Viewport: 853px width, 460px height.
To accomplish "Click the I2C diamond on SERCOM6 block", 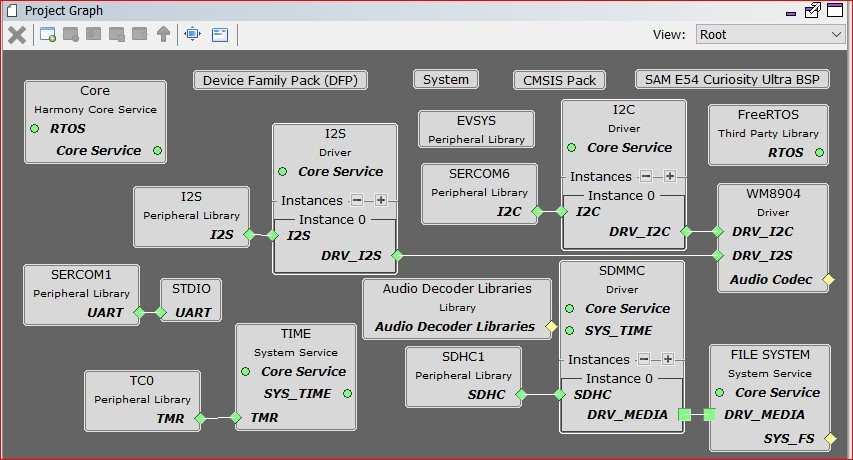I will (537, 212).
